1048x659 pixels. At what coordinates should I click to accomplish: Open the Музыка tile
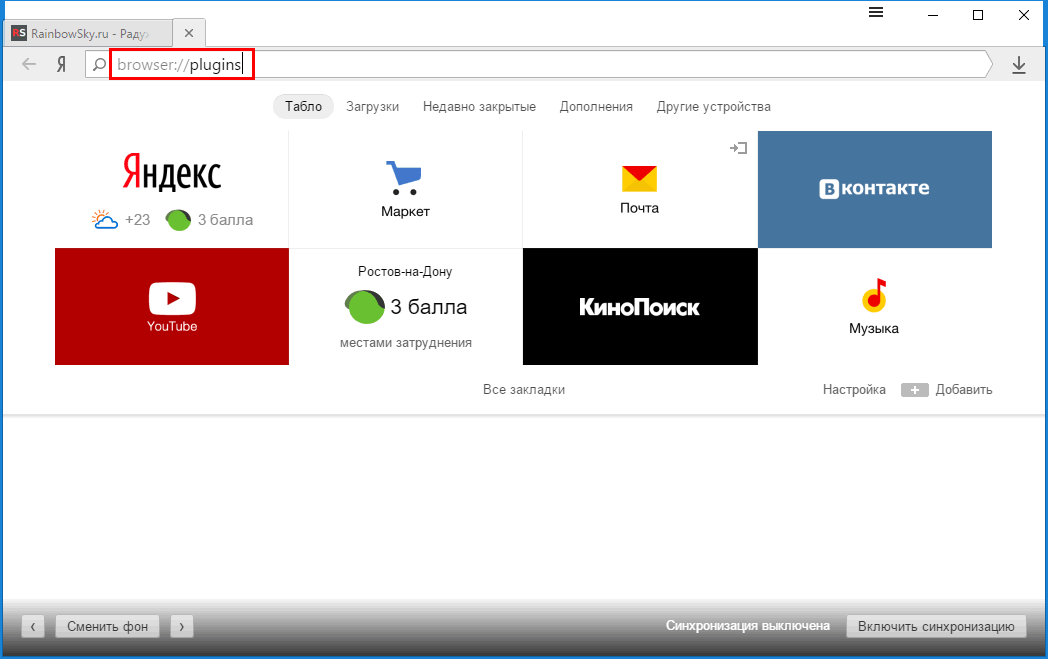click(875, 306)
